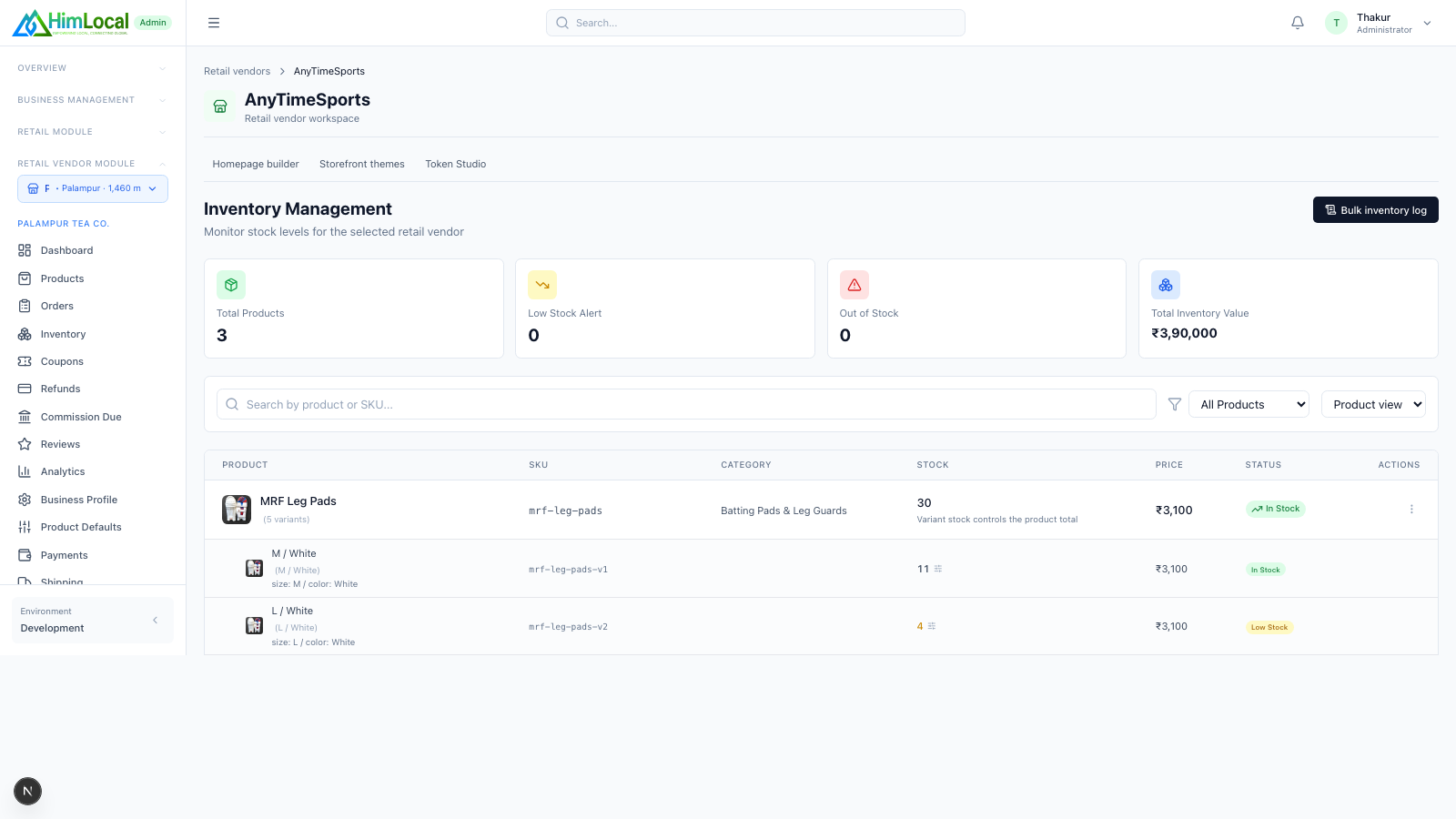Open the Homepage builder tab
This screenshot has width=1456, height=819.
click(256, 164)
